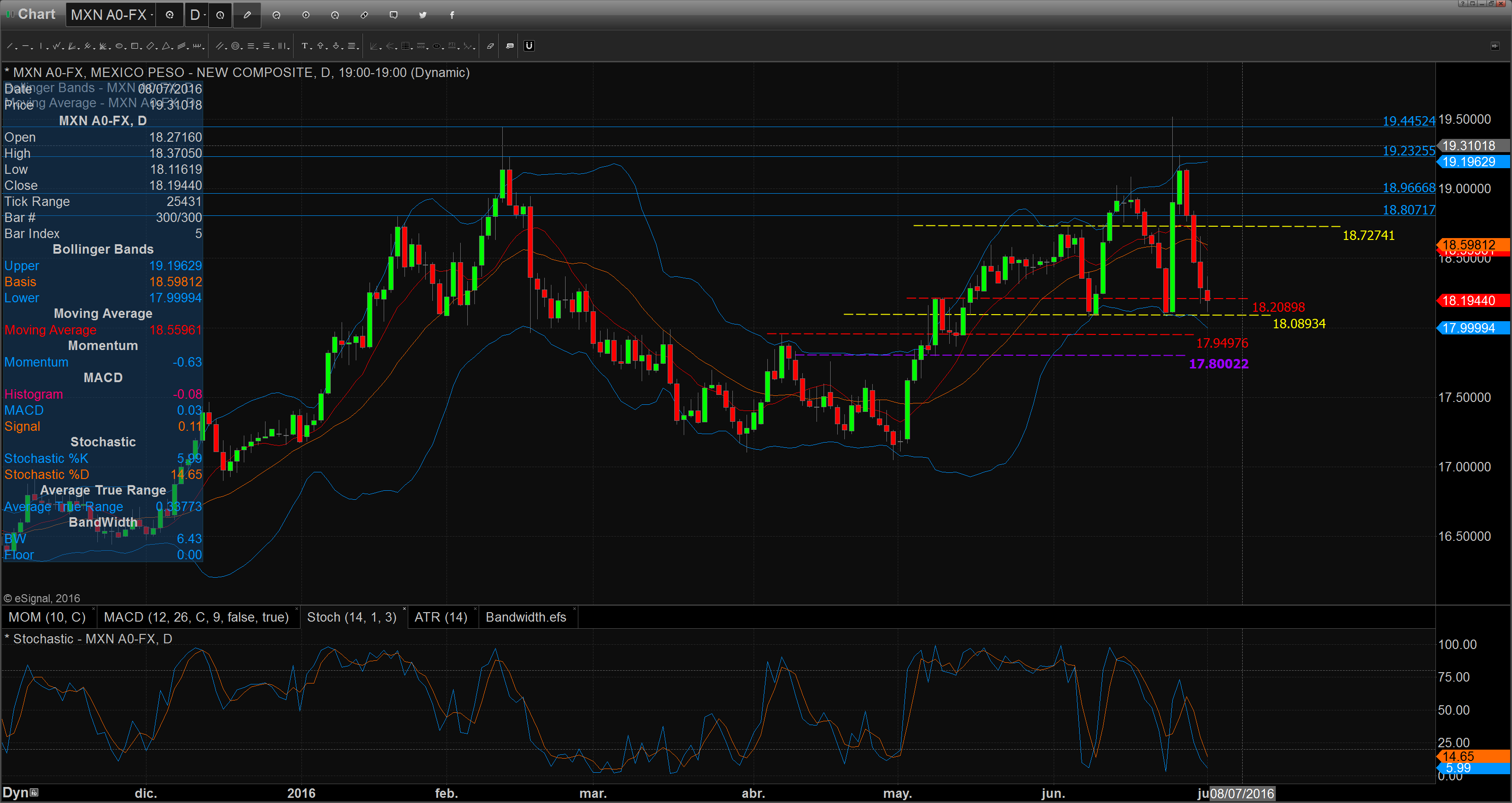
Task: Click the chat bubble icon
Action: [x=394, y=15]
